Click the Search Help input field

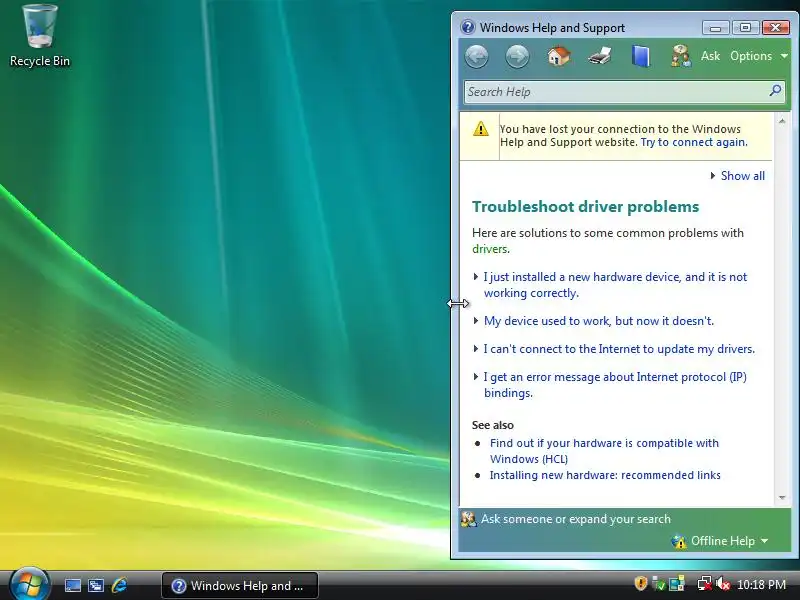(x=615, y=92)
